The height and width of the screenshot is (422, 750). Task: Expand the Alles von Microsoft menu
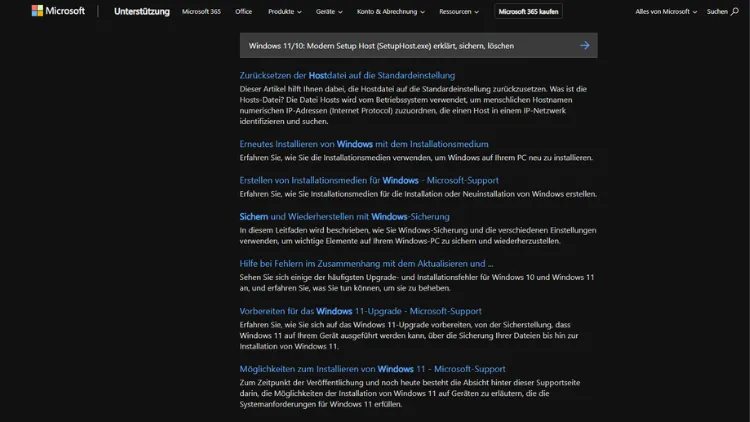[x=666, y=11]
